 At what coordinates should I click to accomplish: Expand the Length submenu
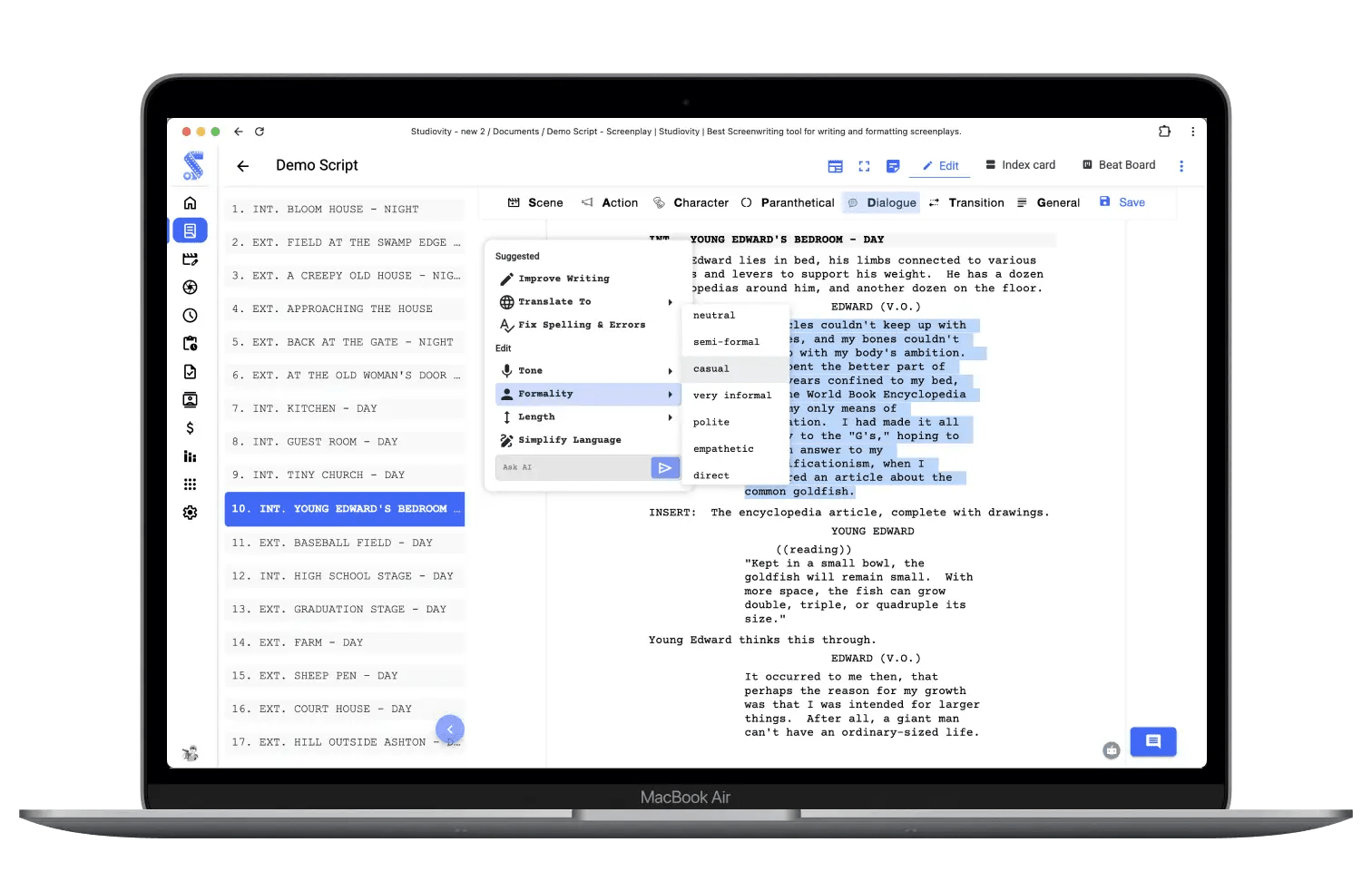536,416
